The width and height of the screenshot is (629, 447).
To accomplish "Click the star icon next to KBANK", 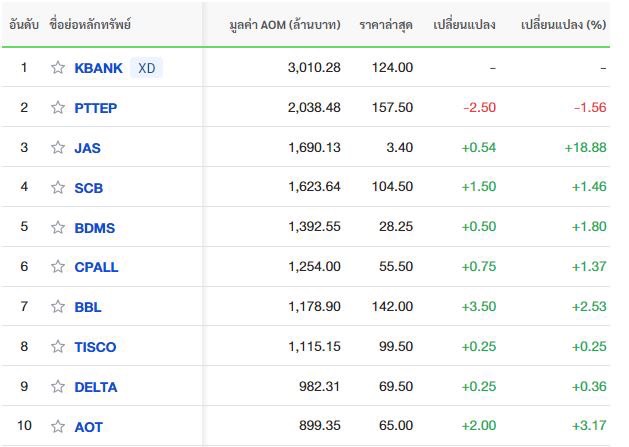I will pos(58,68).
